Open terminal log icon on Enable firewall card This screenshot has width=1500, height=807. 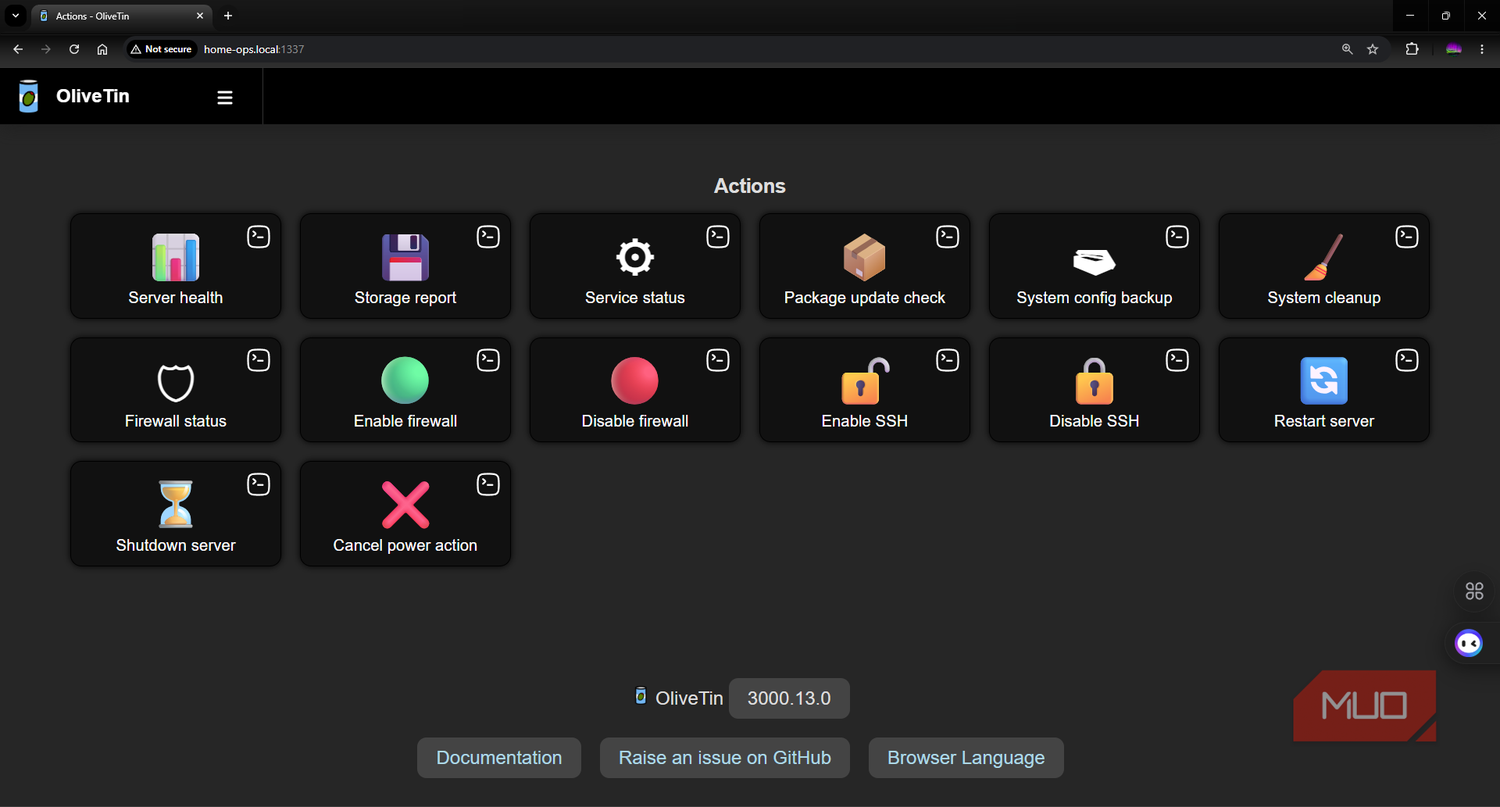(488, 360)
